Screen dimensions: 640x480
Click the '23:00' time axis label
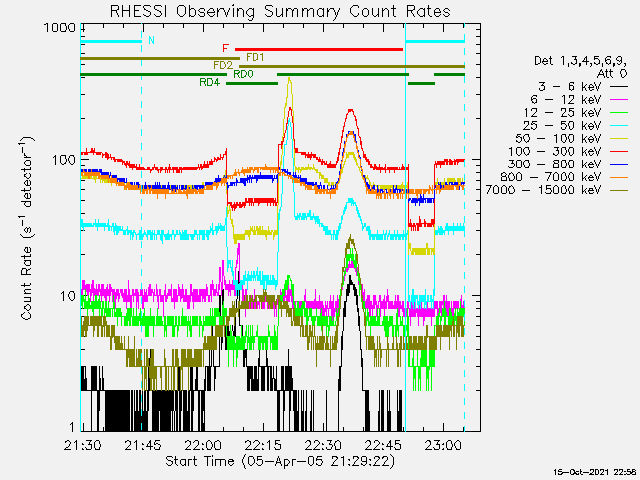coord(443,445)
